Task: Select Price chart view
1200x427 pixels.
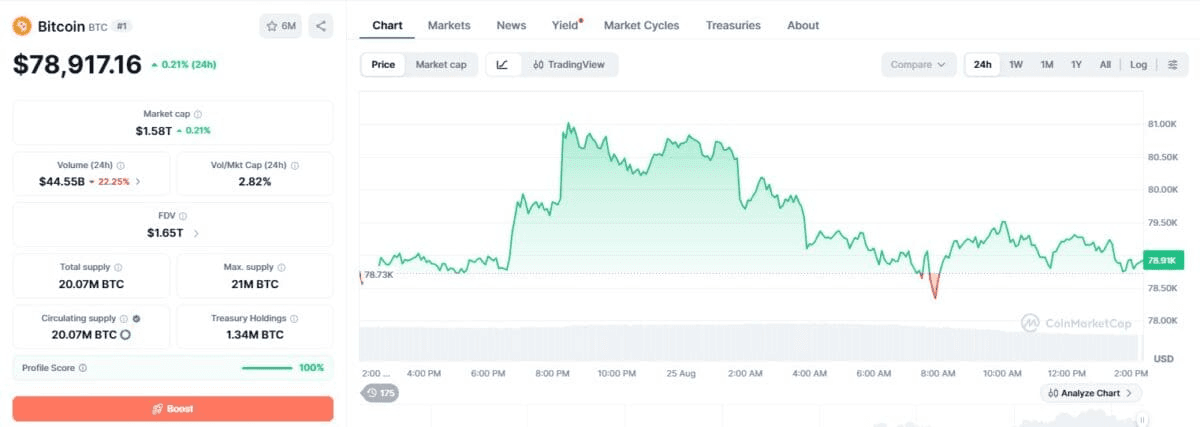Action: click(x=383, y=64)
